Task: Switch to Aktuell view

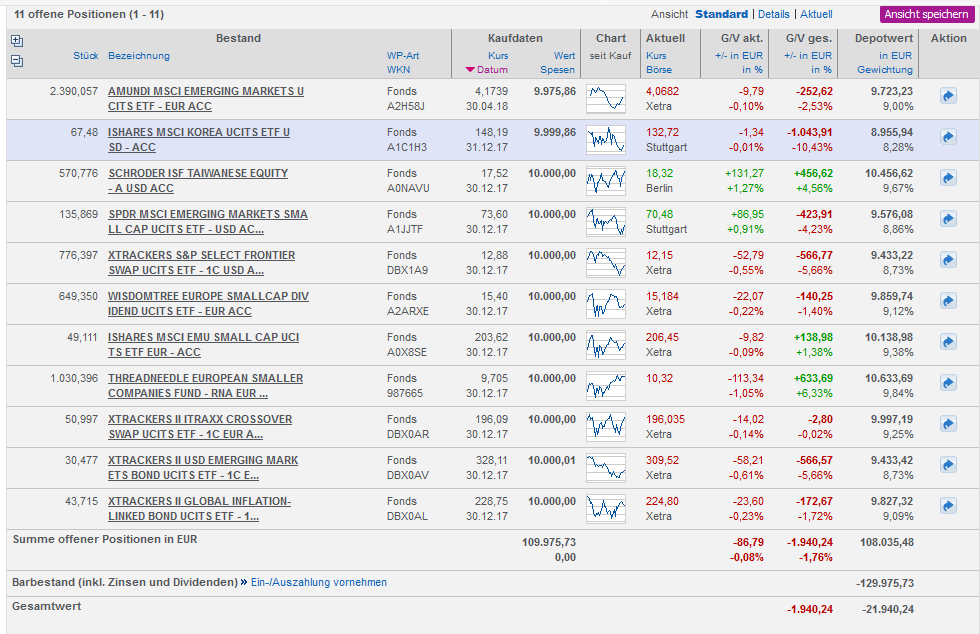Action: pos(816,14)
